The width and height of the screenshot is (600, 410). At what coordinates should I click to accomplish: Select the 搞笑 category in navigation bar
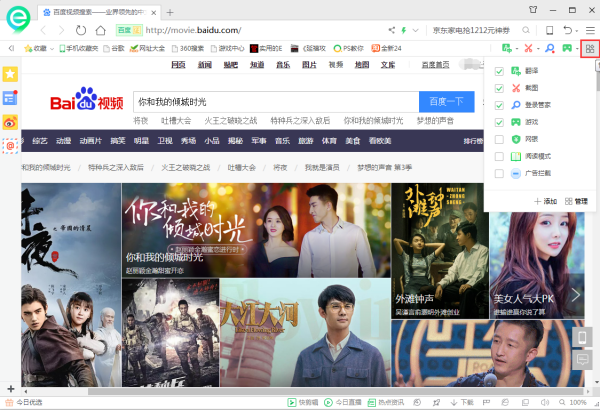tap(118, 141)
